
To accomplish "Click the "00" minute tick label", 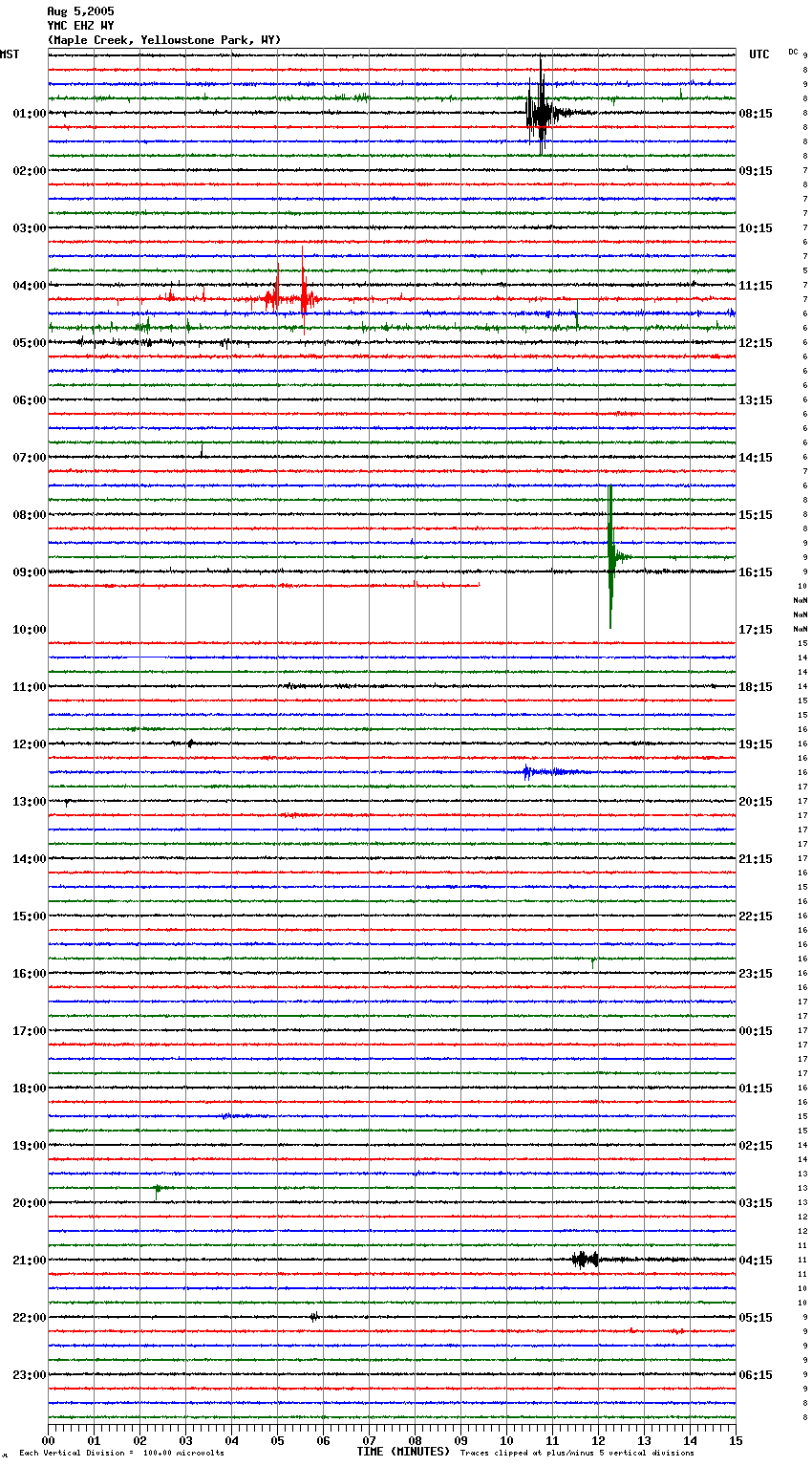I will point(48,1440).
